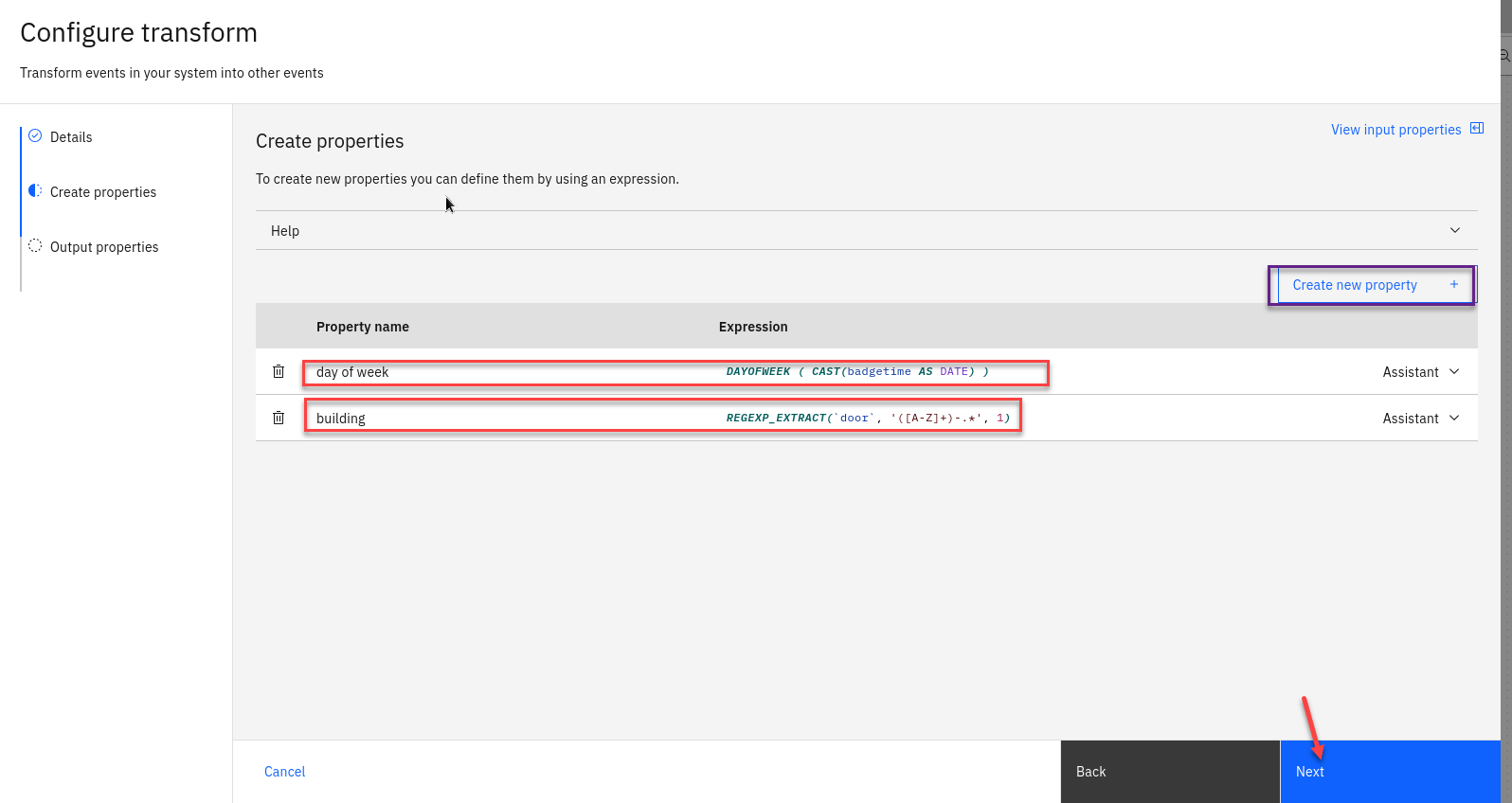Delete the day of week property
Viewport: 1512px width, 803px height.
tap(279, 371)
